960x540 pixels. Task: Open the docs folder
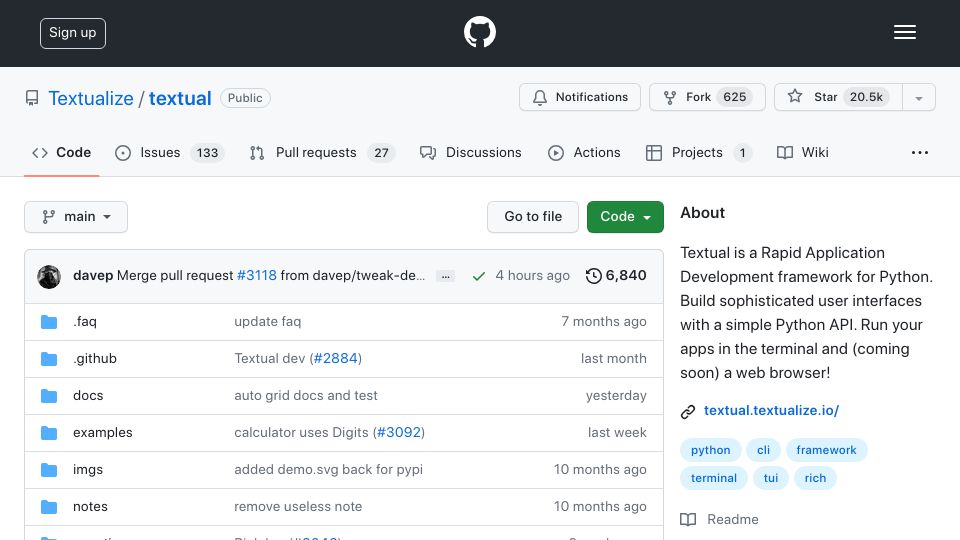(x=88, y=396)
